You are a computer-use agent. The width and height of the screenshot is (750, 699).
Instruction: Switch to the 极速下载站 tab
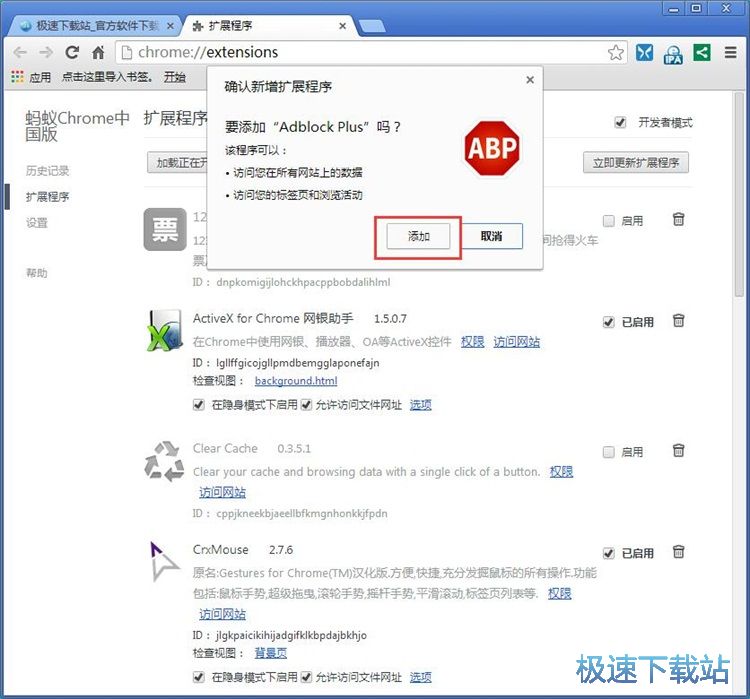click(x=93, y=26)
